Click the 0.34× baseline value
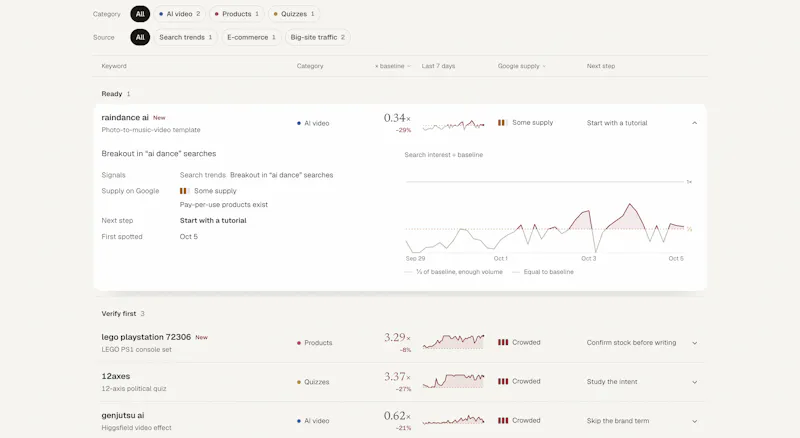Screen dimensions: 800x438 tap(397, 118)
